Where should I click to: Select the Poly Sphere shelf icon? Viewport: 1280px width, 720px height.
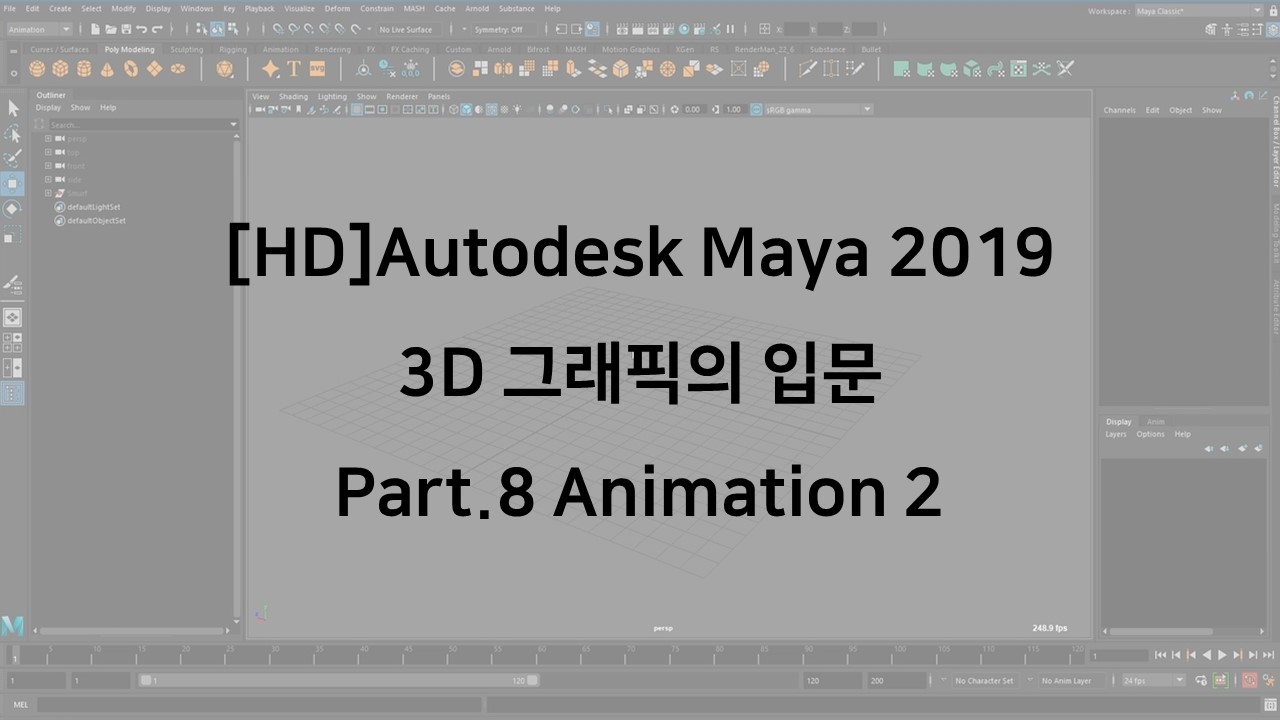coord(37,69)
